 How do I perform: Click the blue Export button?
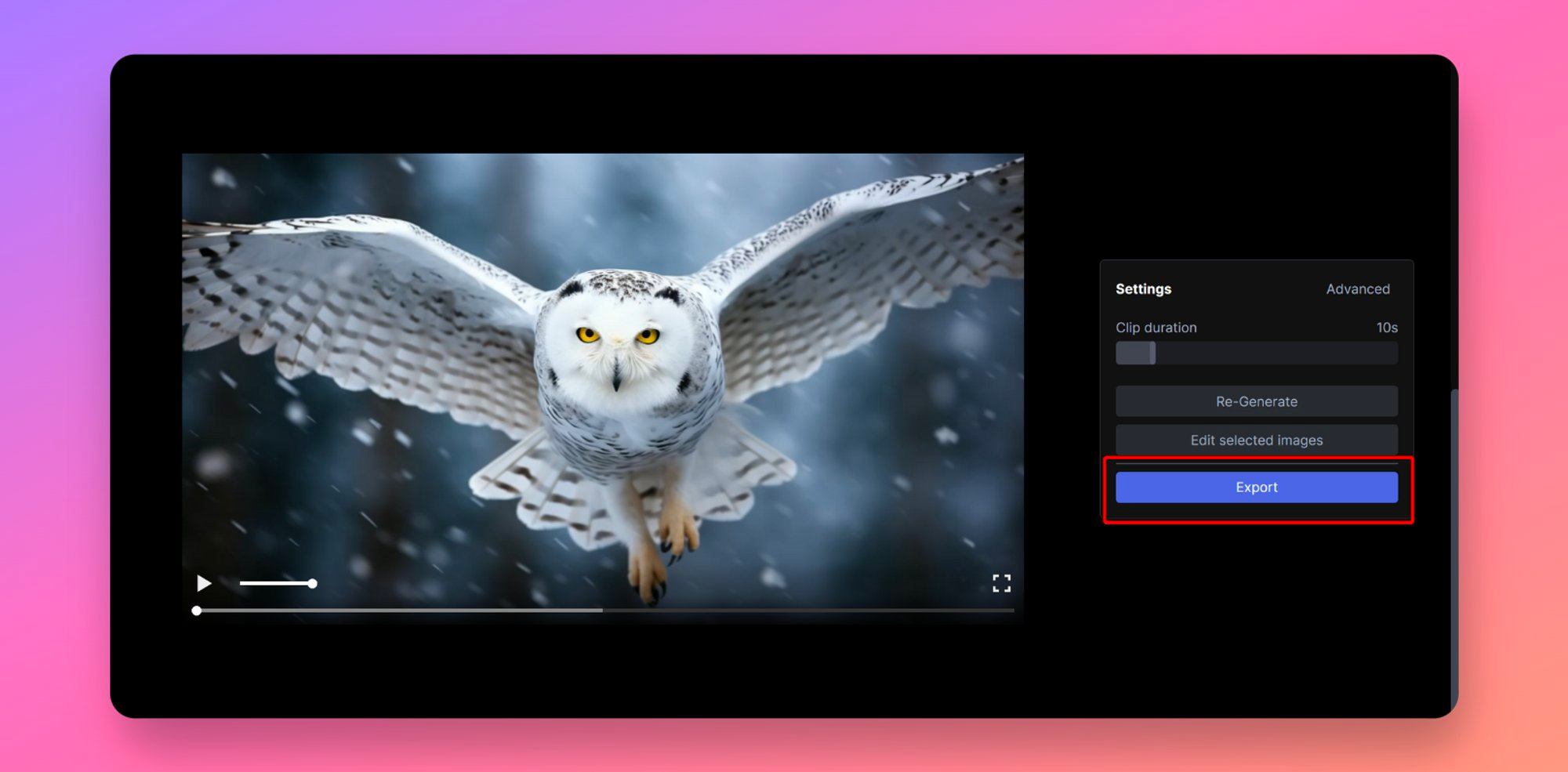coord(1256,487)
